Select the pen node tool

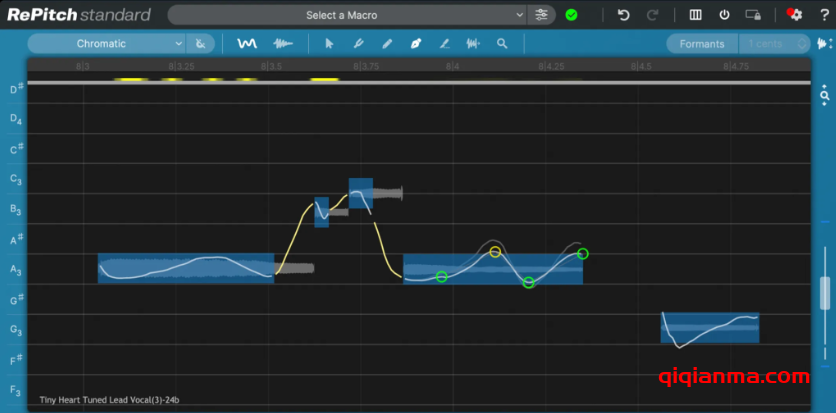[x=416, y=44]
